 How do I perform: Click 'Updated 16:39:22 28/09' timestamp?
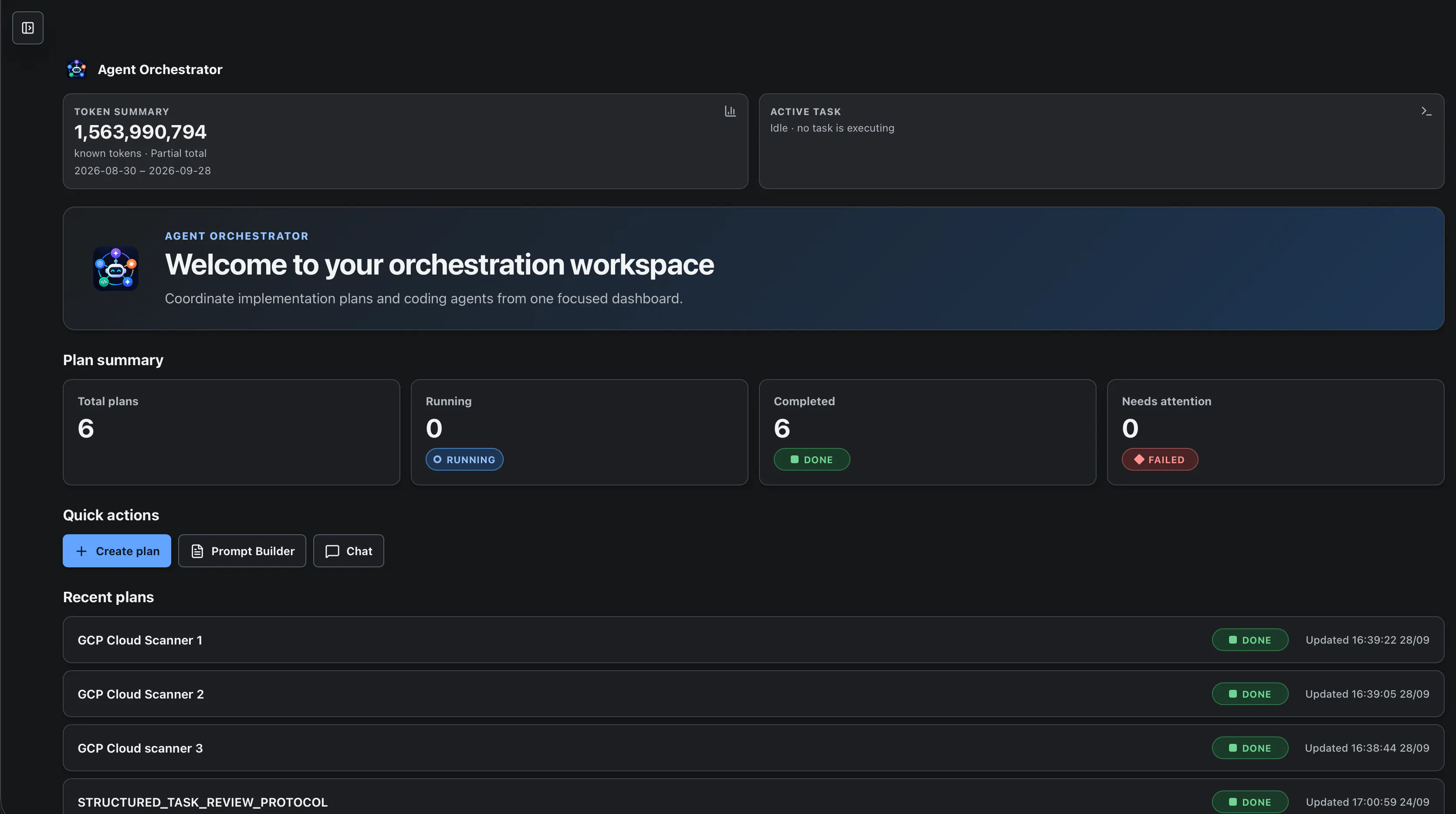(x=1367, y=640)
